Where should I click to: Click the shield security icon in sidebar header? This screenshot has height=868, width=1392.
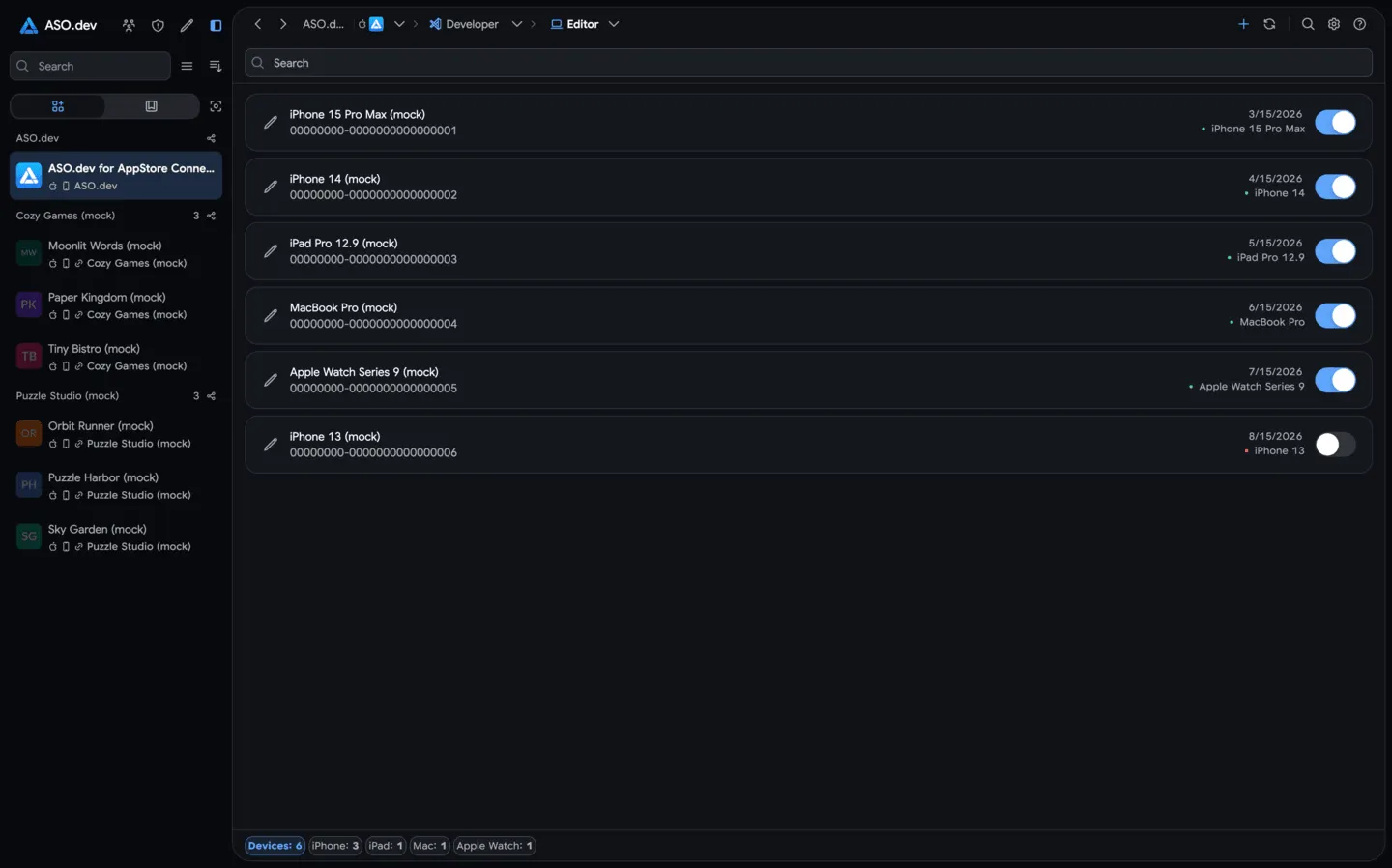[x=158, y=25]
